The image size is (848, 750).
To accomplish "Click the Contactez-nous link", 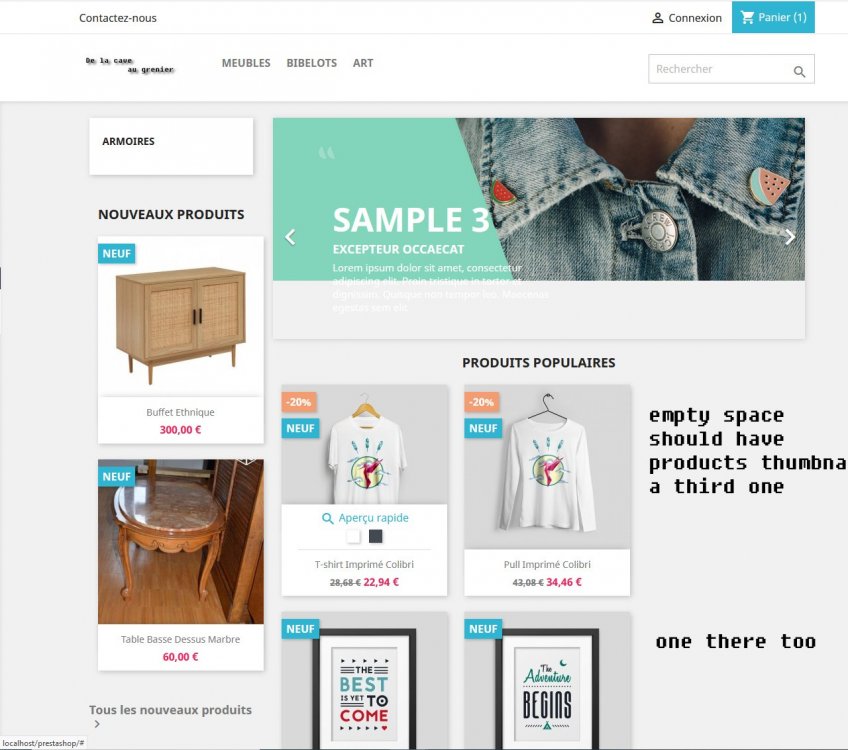I will tap(118, 18).
